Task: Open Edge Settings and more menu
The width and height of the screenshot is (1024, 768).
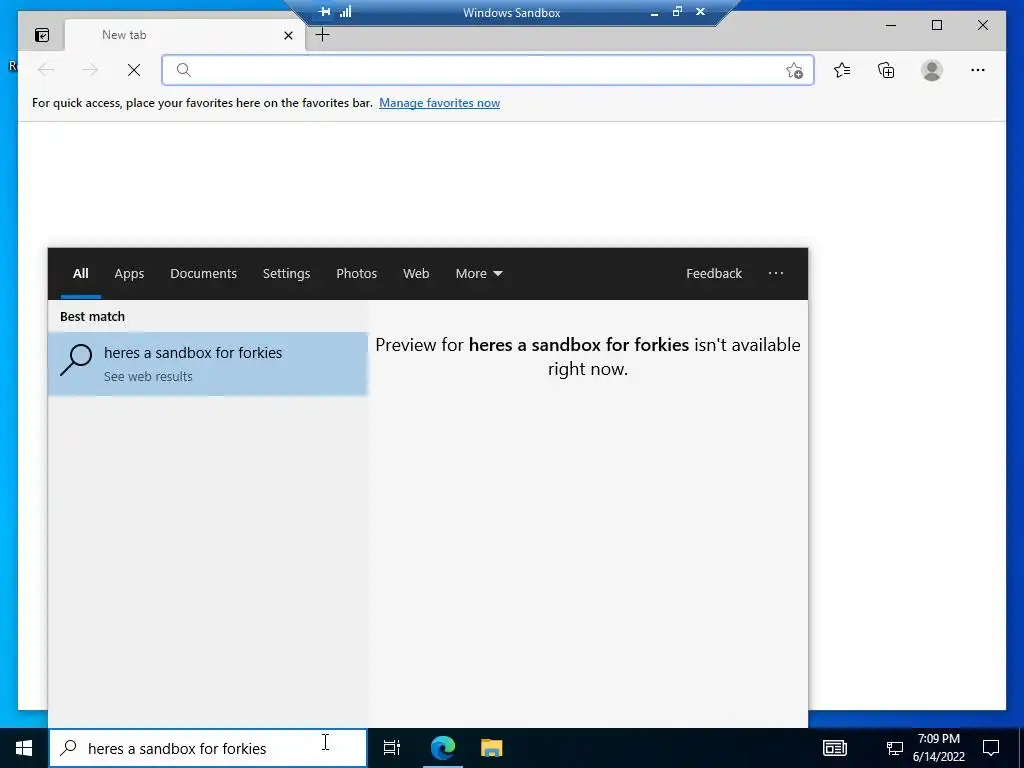Action: 978,70
